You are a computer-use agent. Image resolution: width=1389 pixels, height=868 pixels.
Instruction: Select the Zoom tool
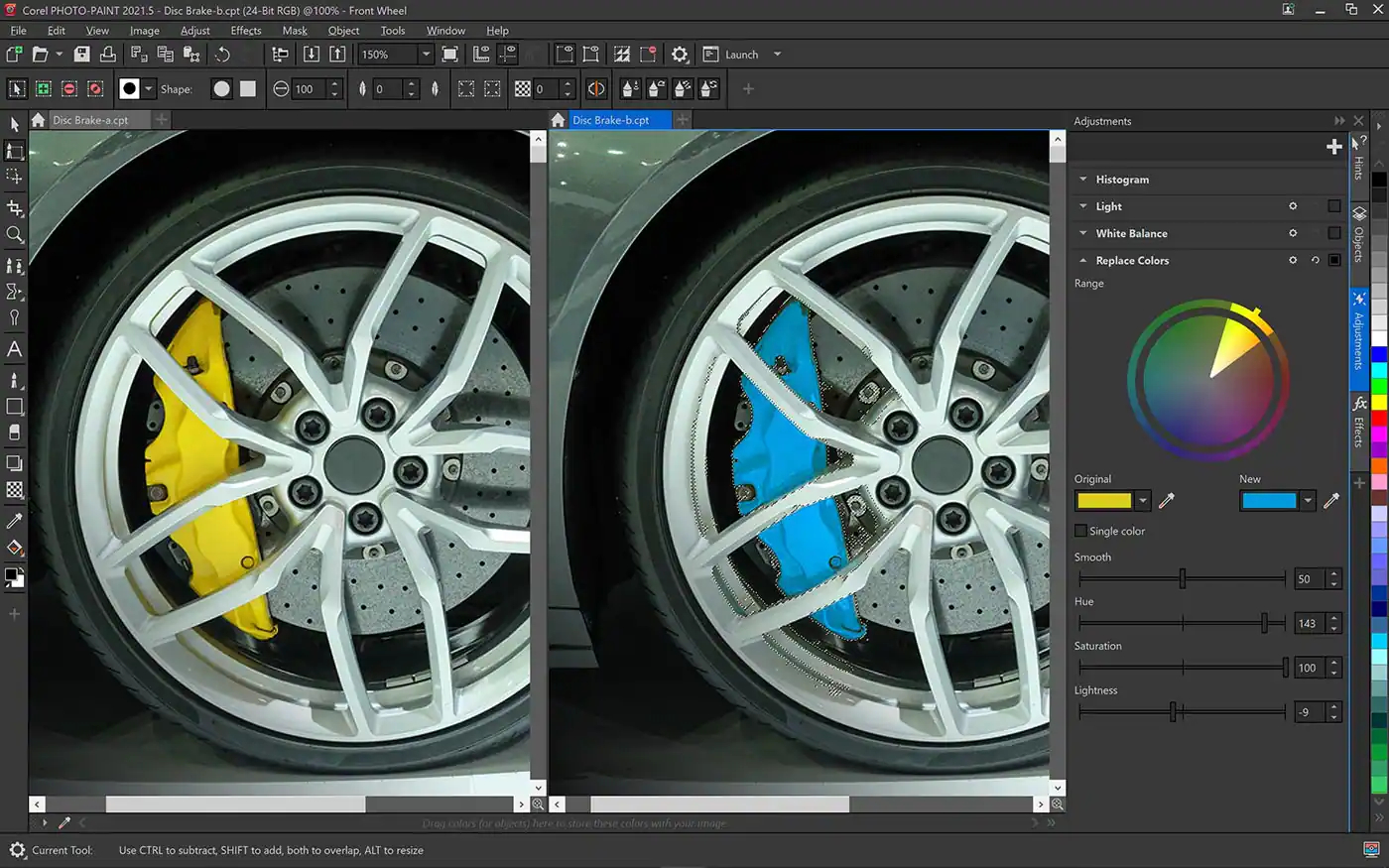click(15, 235)
